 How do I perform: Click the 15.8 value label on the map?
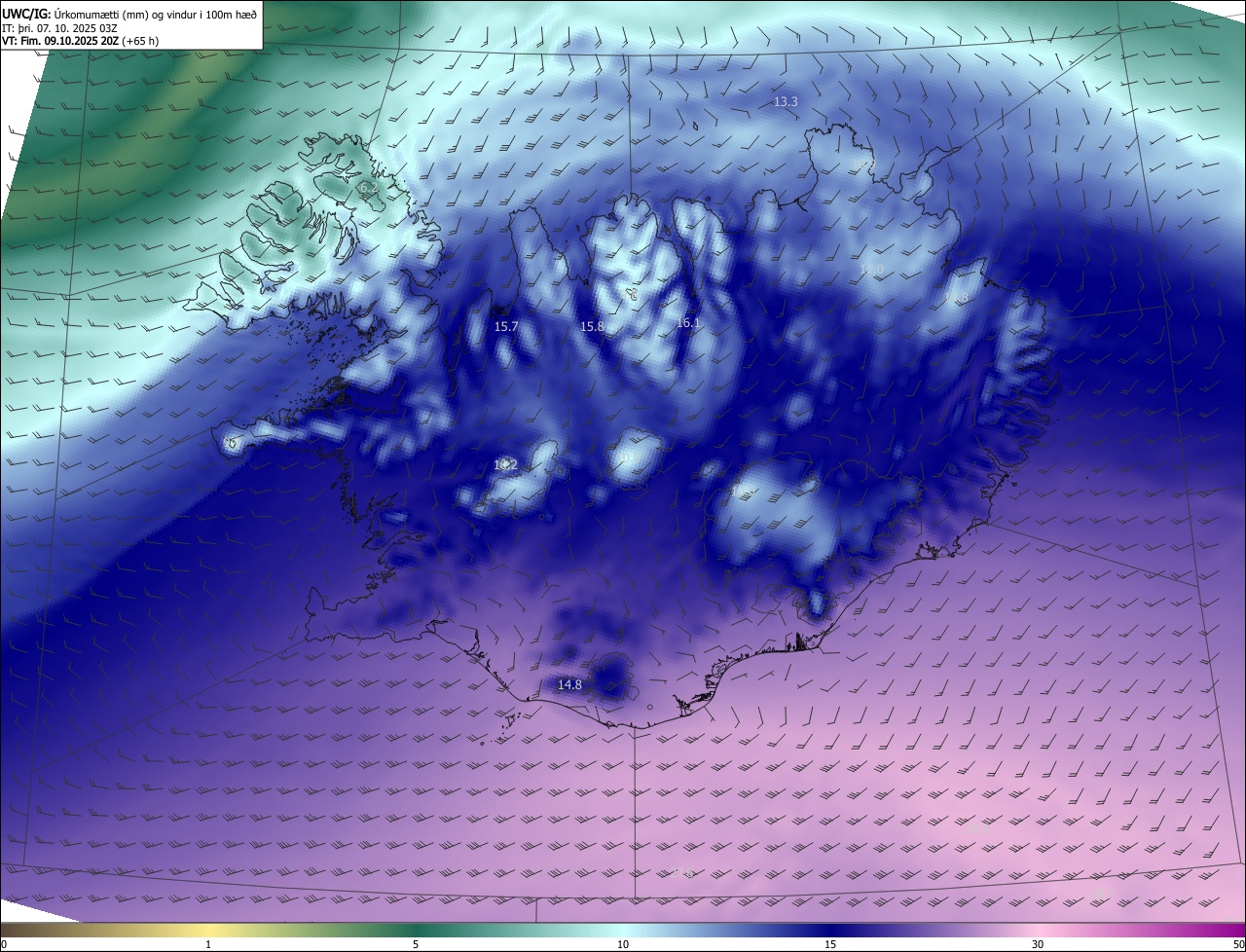(592, 327)
